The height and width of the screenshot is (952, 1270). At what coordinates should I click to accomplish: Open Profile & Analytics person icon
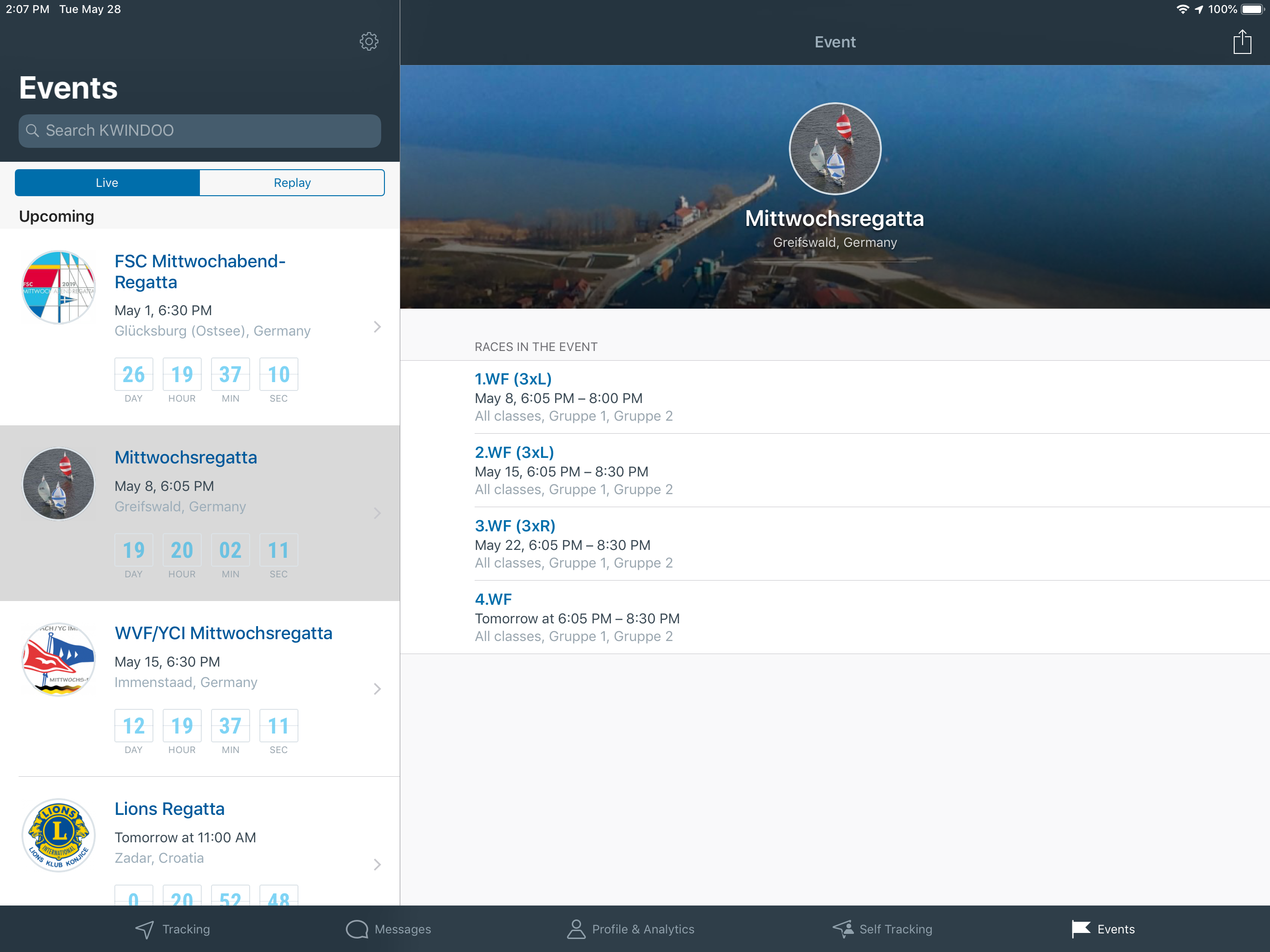[576, 929]
